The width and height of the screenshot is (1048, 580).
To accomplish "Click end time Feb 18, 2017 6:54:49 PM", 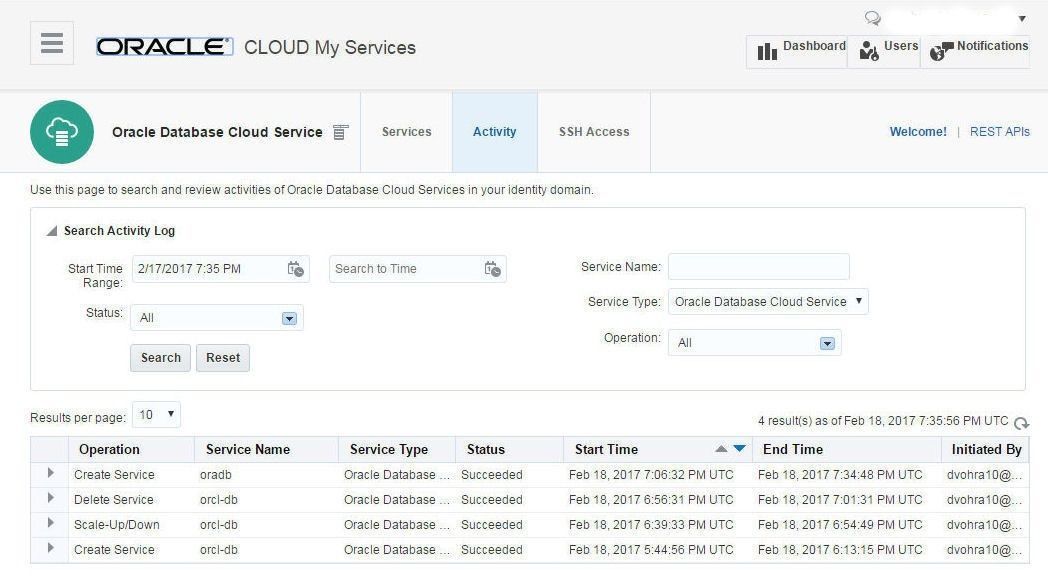I will click(x=840, y=525).
